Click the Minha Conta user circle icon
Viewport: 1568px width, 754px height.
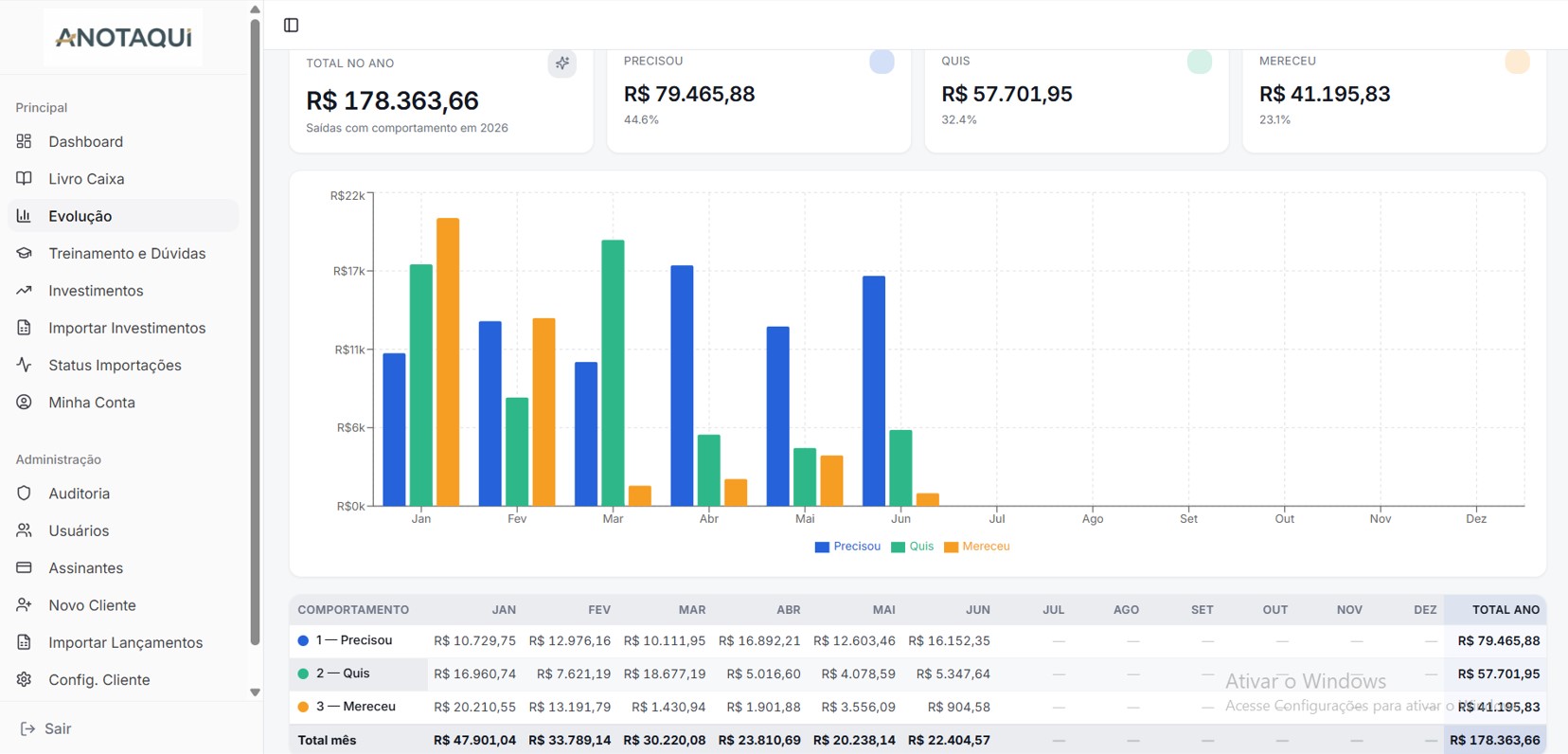[24, 402]
